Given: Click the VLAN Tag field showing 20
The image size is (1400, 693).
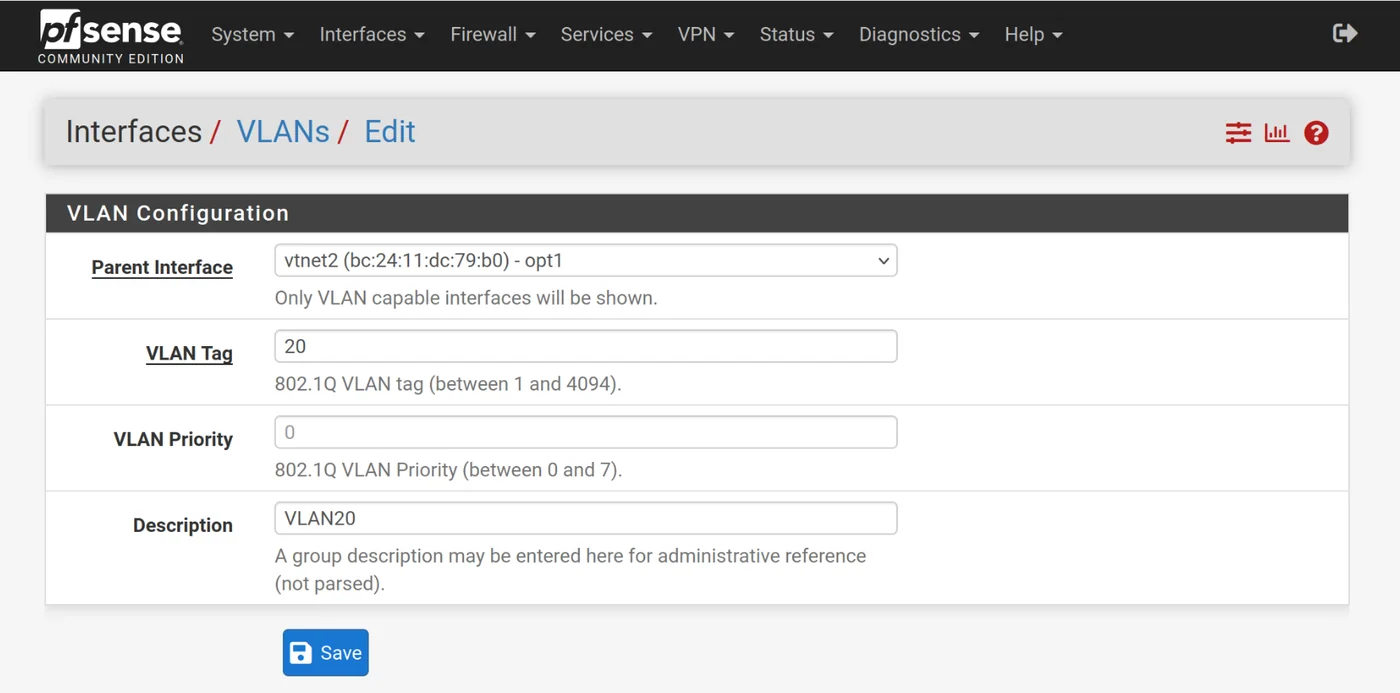Looking at the screenshot, I should point(585,346).
